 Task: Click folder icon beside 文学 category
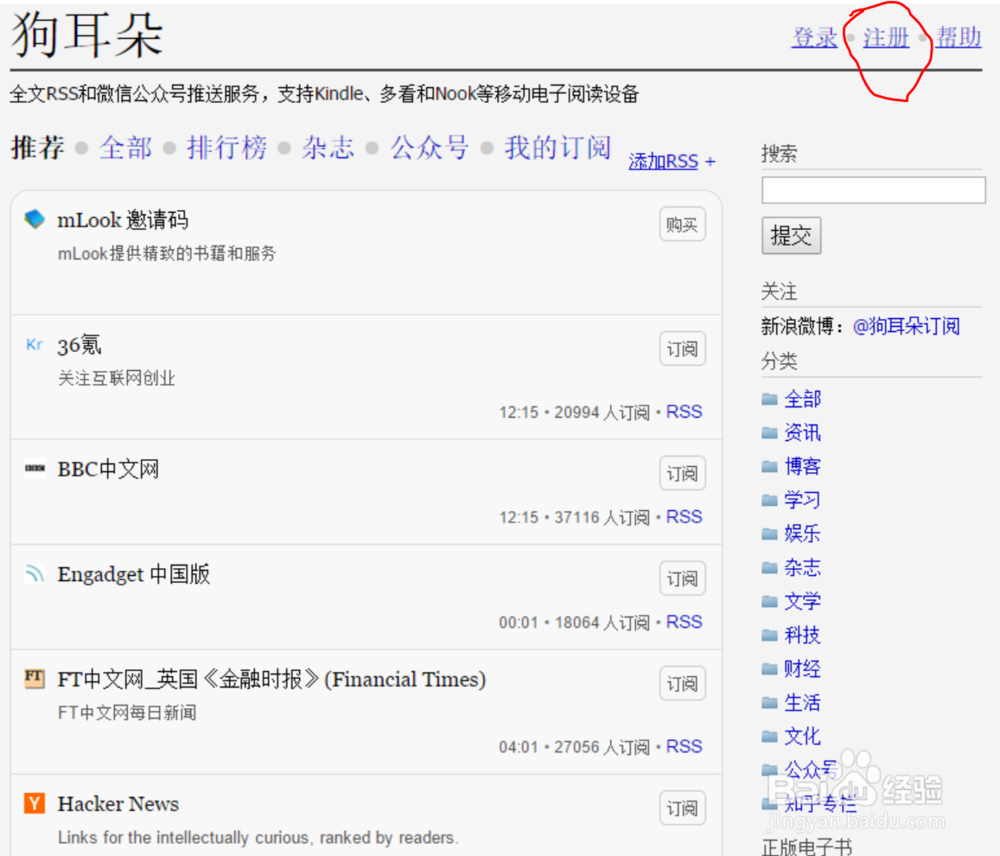click(x=770, y=601)
